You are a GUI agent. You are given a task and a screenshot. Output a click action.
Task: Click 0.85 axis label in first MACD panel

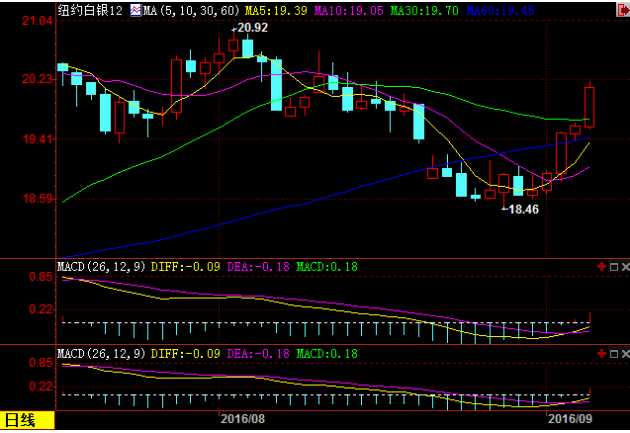tap(41, 277)
